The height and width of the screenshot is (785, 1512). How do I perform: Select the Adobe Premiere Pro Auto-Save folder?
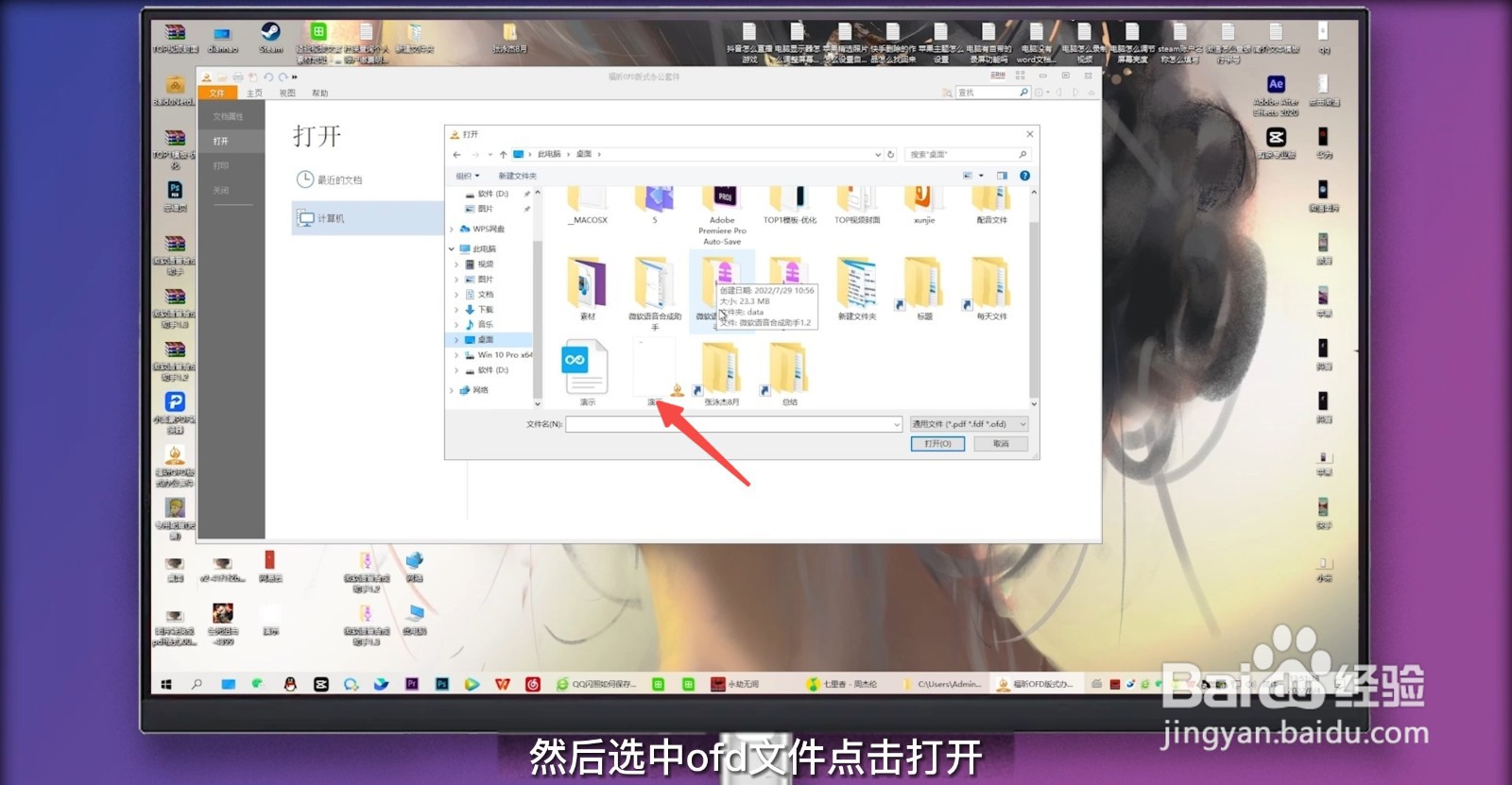coord(722,216)
